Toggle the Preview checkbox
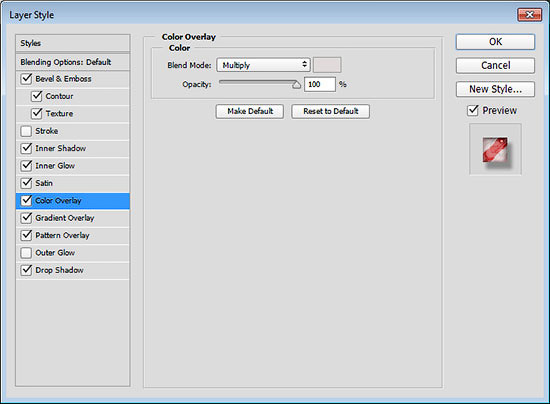The image size is (550, 404). tap(473, 110)
